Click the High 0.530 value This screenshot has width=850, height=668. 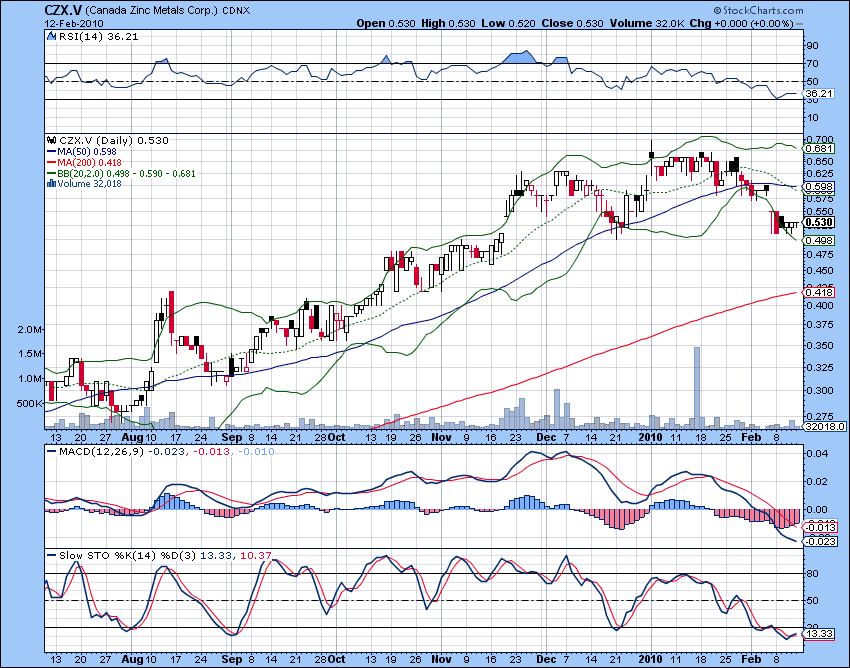click(x=448, y=23)
